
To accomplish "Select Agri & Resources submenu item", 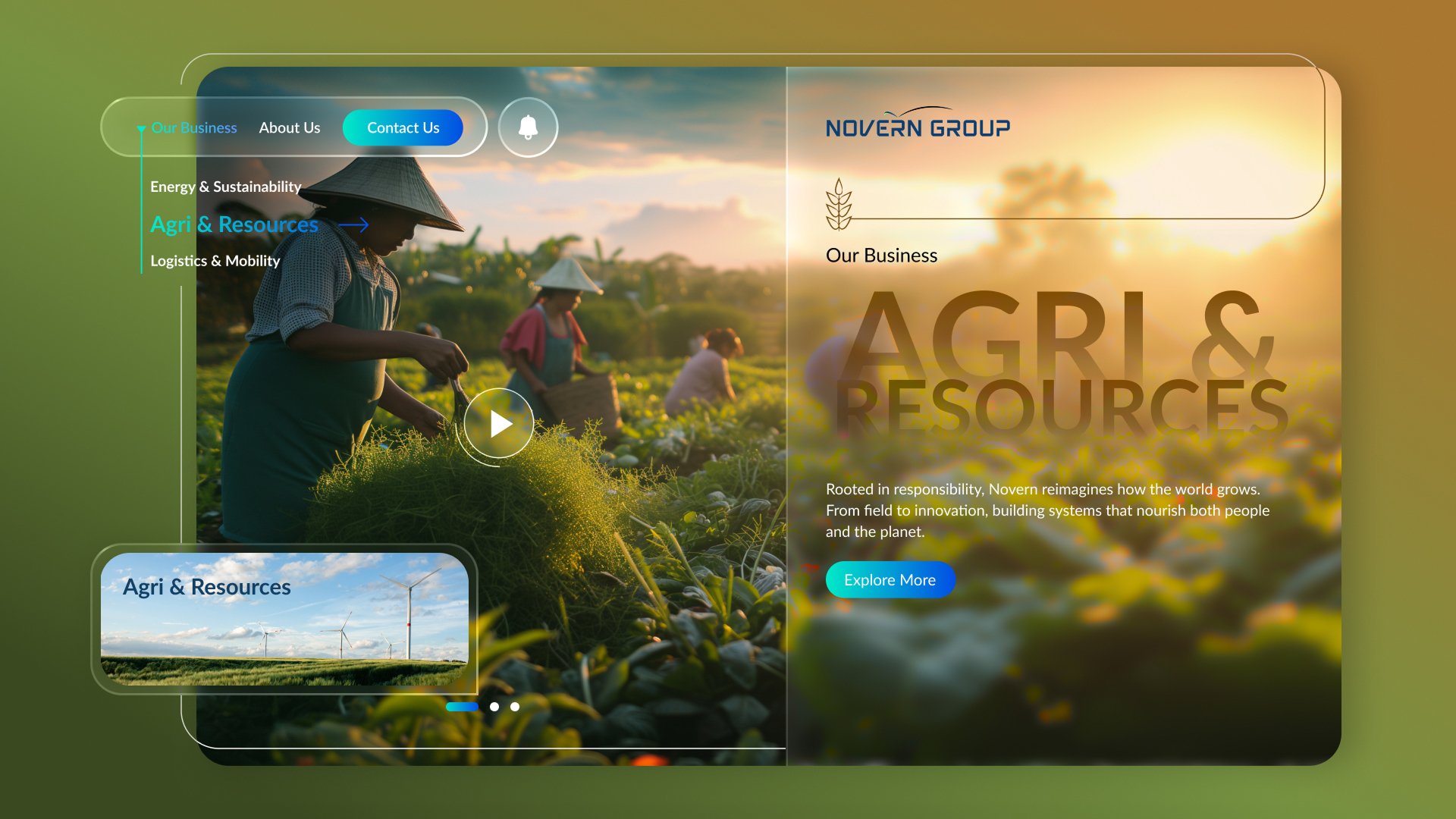I will click(x=234, y=224).
